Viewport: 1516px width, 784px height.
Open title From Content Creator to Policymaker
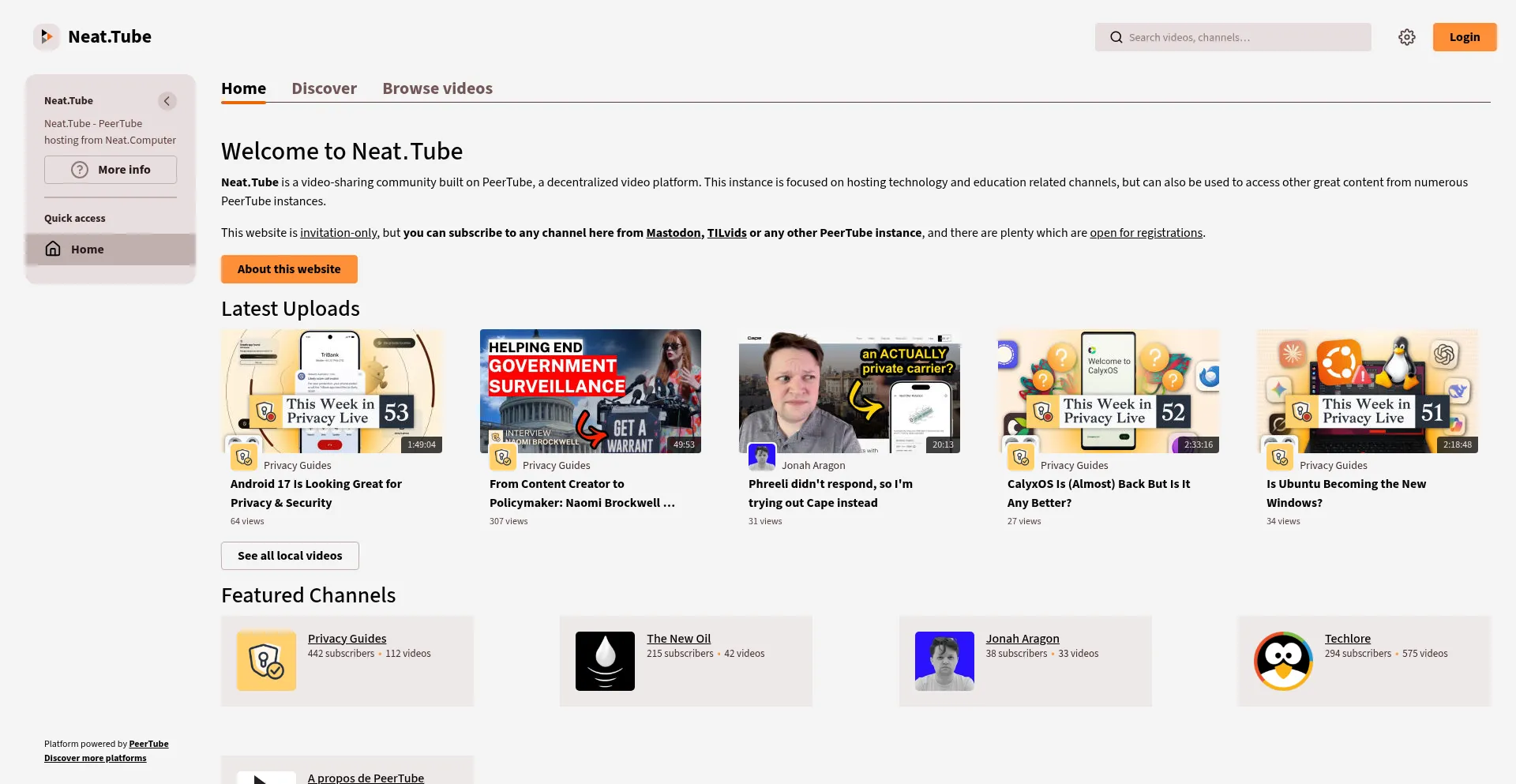582,493
